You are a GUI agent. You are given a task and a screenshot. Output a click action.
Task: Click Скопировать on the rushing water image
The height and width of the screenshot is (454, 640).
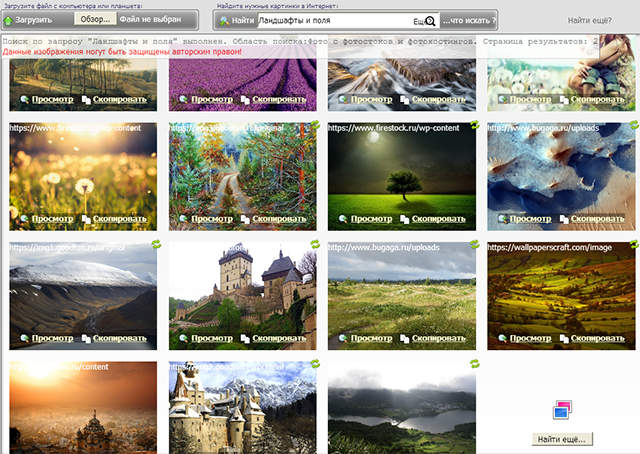coord(438,99)
